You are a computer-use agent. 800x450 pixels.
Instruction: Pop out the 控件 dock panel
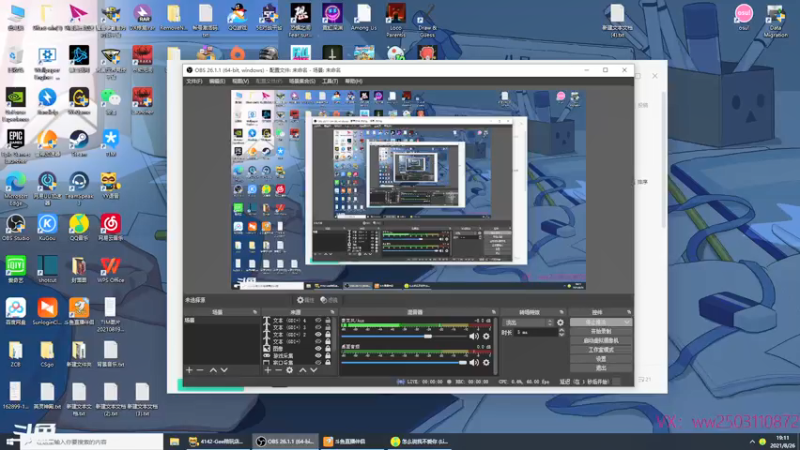pos(629,312)
